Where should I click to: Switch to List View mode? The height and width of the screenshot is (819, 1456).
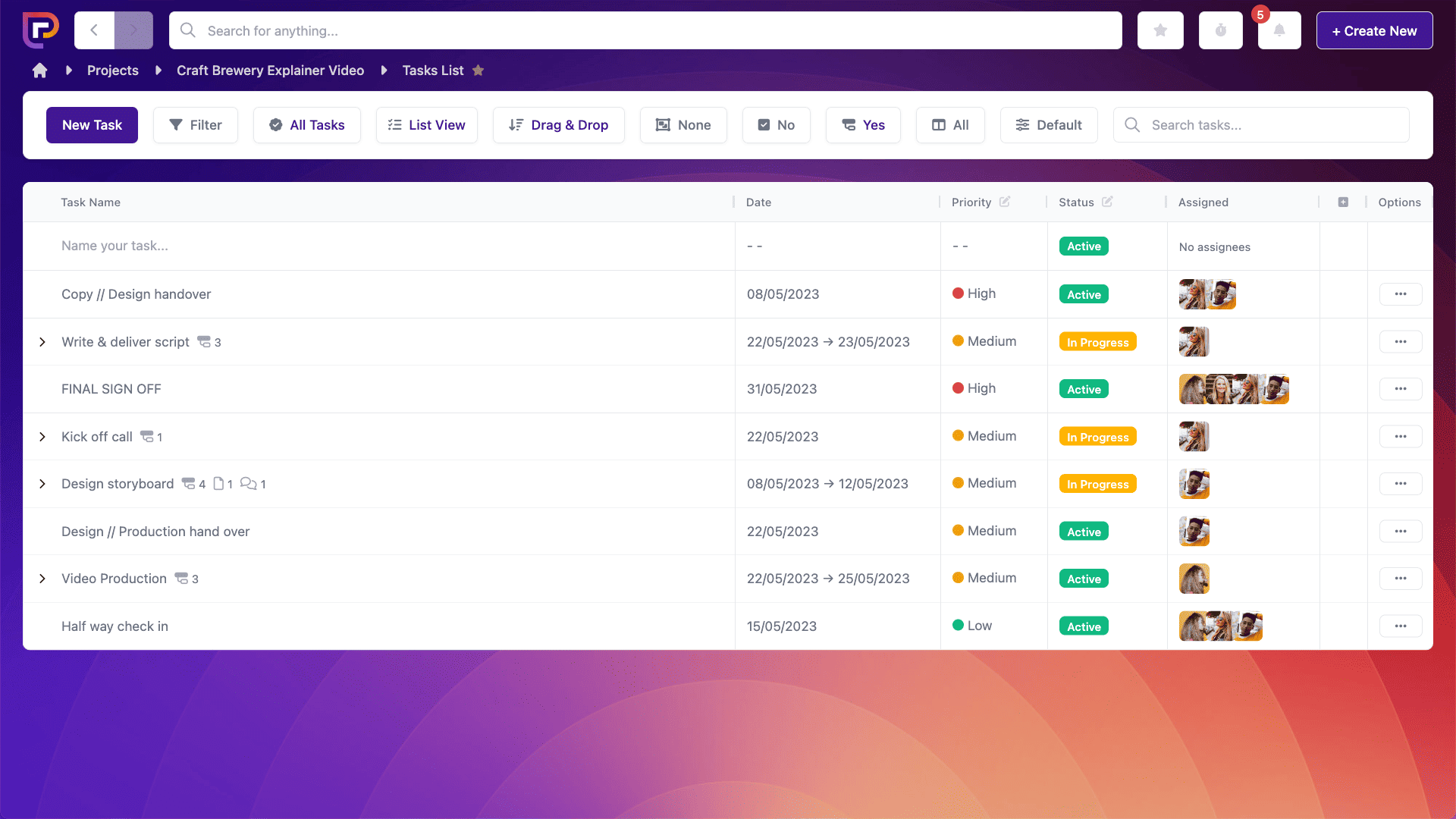(426, 125)
